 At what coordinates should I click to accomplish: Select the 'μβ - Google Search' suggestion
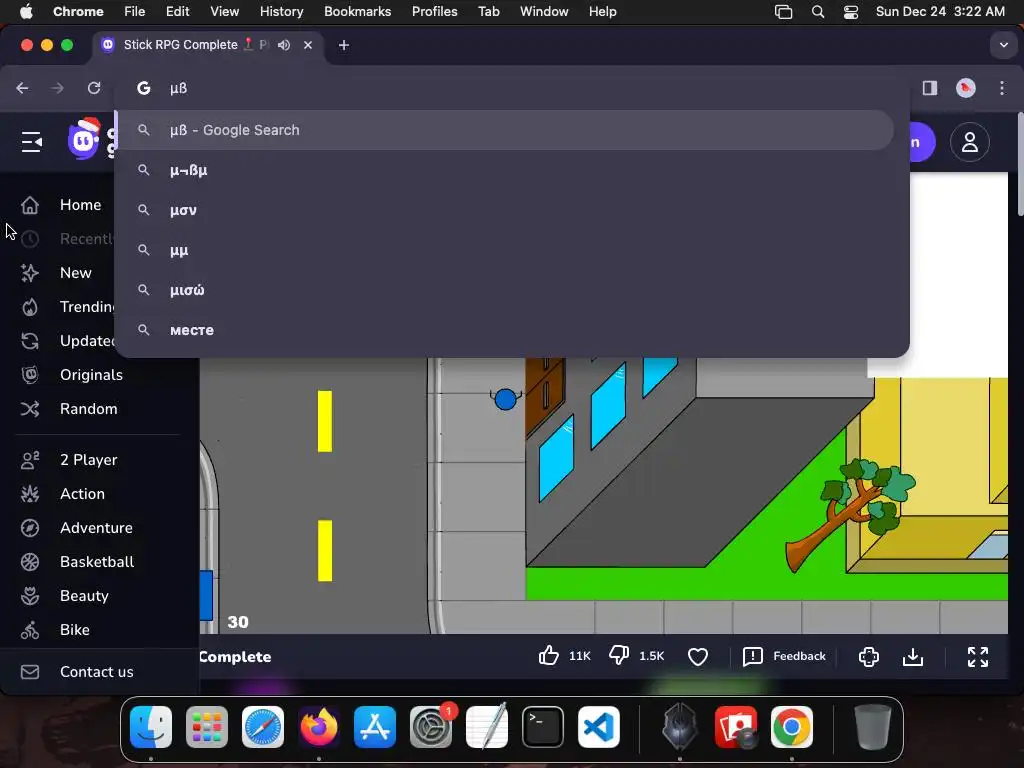tap(504, 130)
